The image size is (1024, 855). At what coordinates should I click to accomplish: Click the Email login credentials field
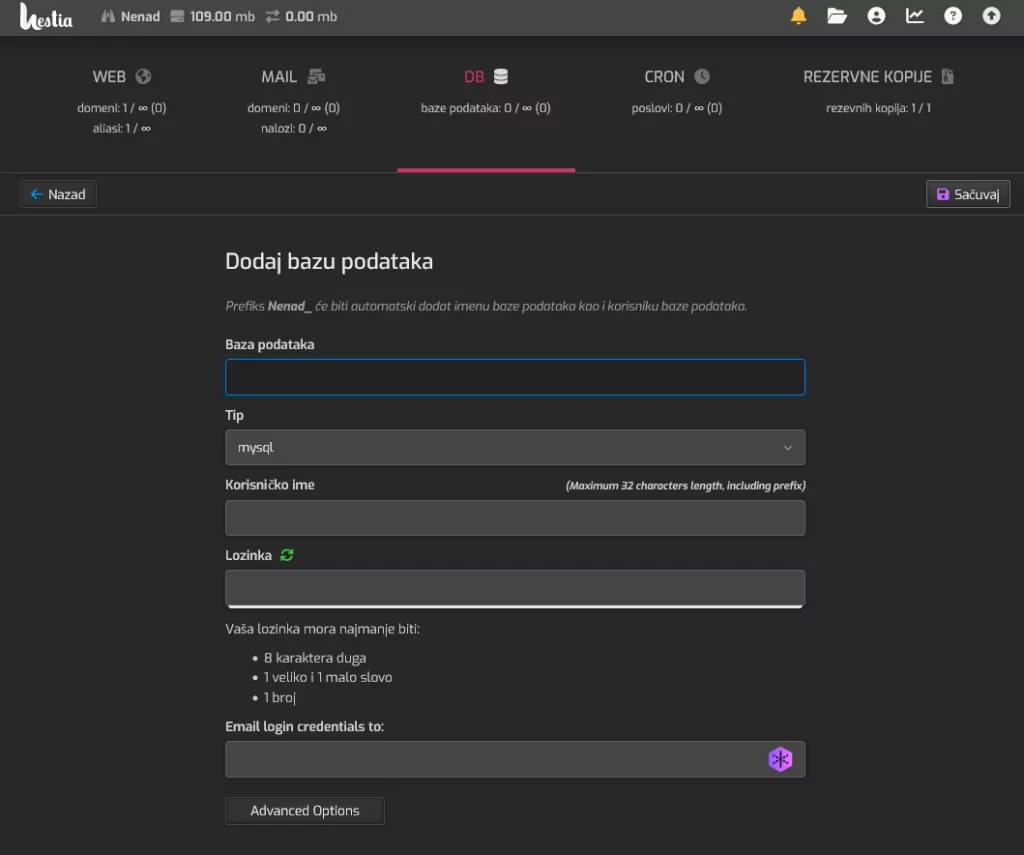click(x=515, y=759)
